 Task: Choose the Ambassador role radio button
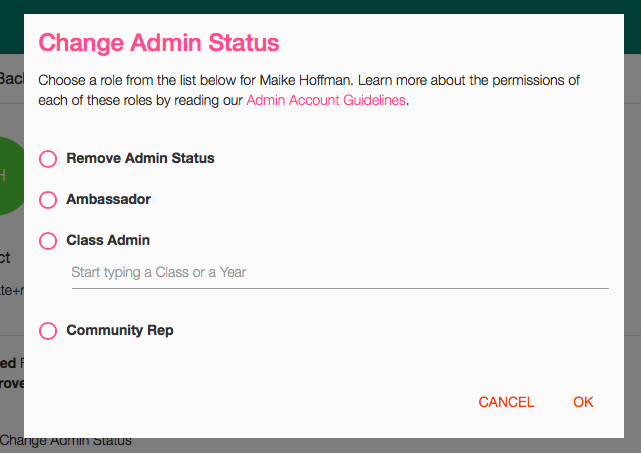[x=48, y=200]
